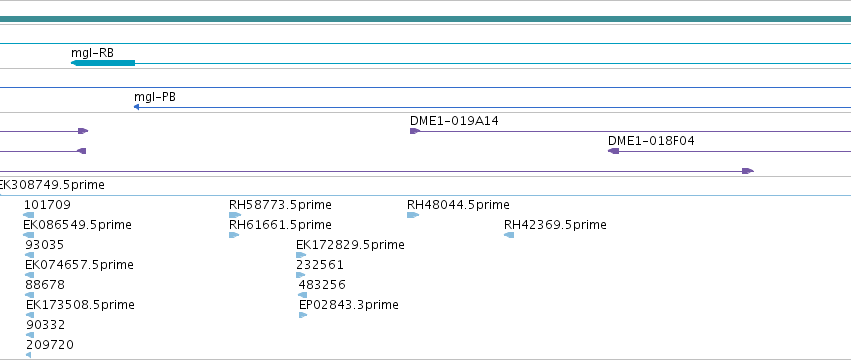
Task: Select the 101709 feature label
Action: 47,205
